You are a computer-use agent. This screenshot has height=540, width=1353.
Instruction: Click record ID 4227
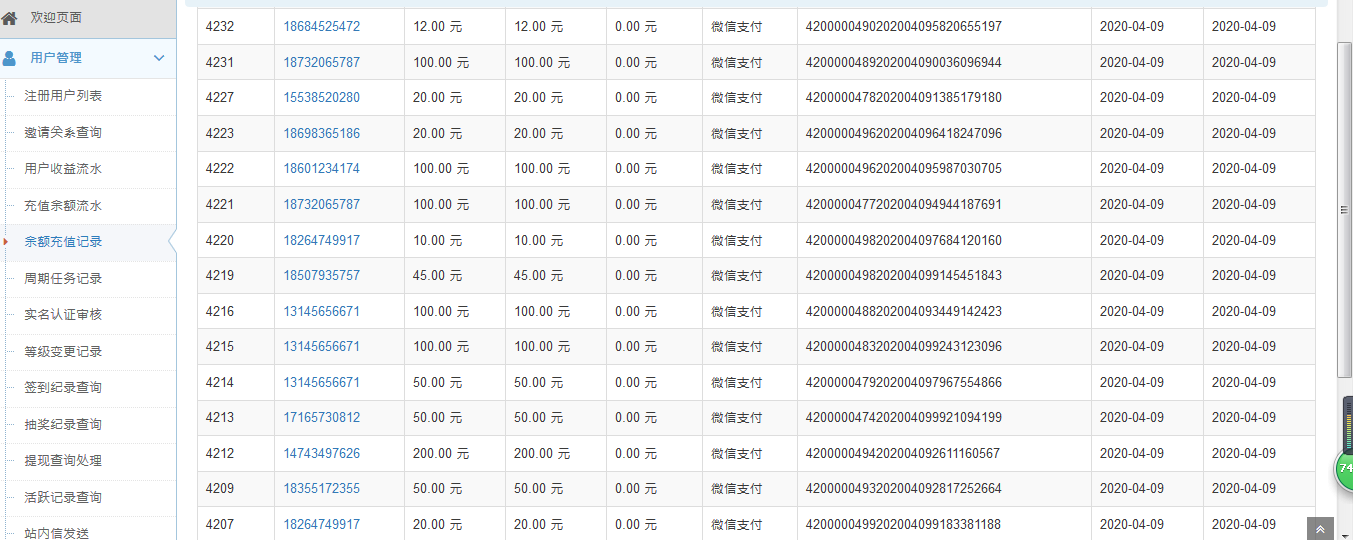coord(220,98)
